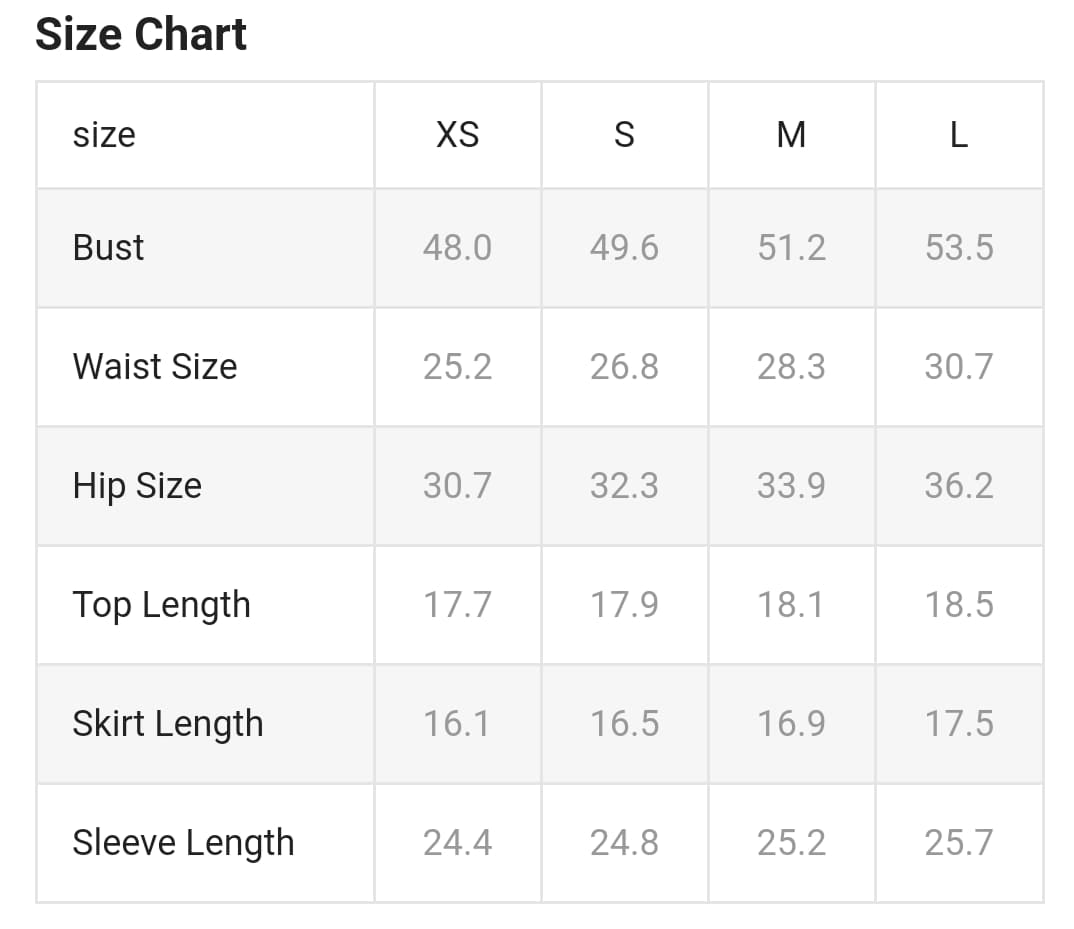Image resolution: width=1074 pixels, height=929 pixels.
Task: Select the S size column header
Action: 624,134
